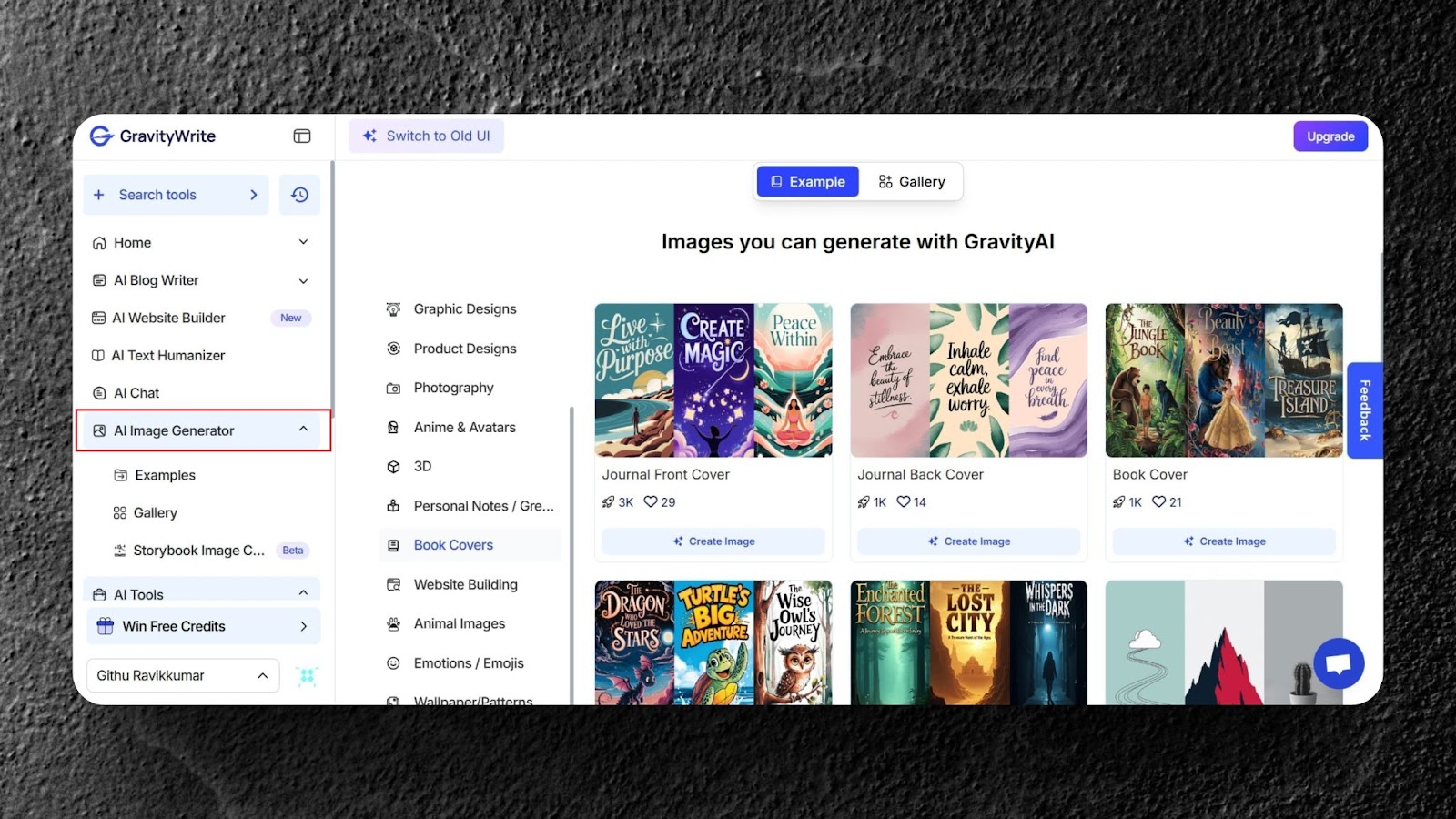Collapse the sidebar panel icon

(x=302, y=136)
